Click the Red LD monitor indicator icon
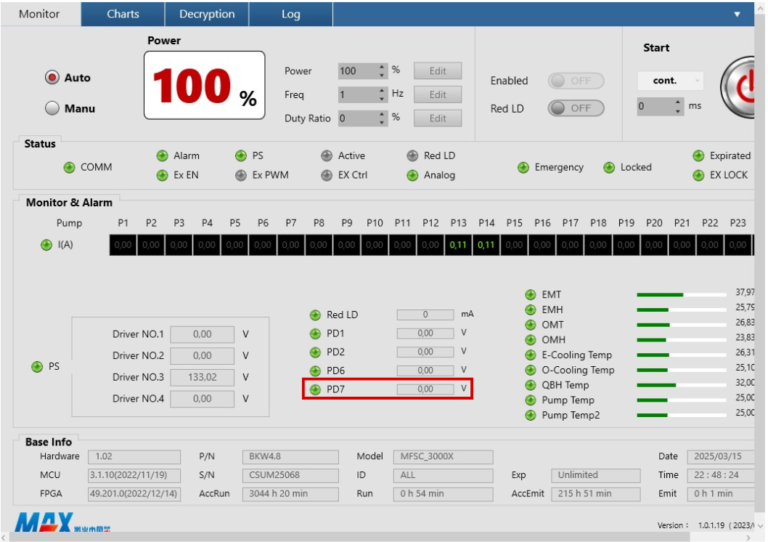The height and width of the screenshot is (542, 768). click(315, 315)
